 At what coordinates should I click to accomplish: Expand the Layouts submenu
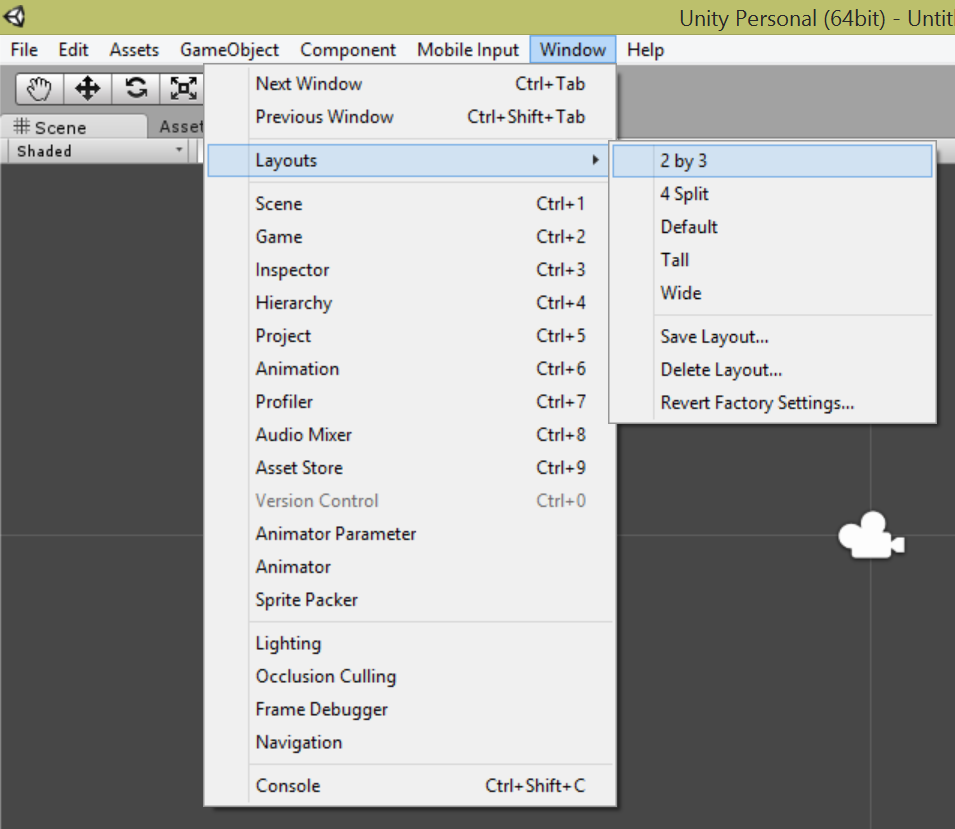[407, 161]
